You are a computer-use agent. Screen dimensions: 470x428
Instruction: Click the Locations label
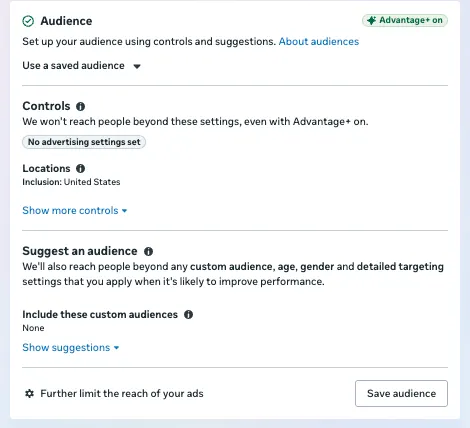46,168
